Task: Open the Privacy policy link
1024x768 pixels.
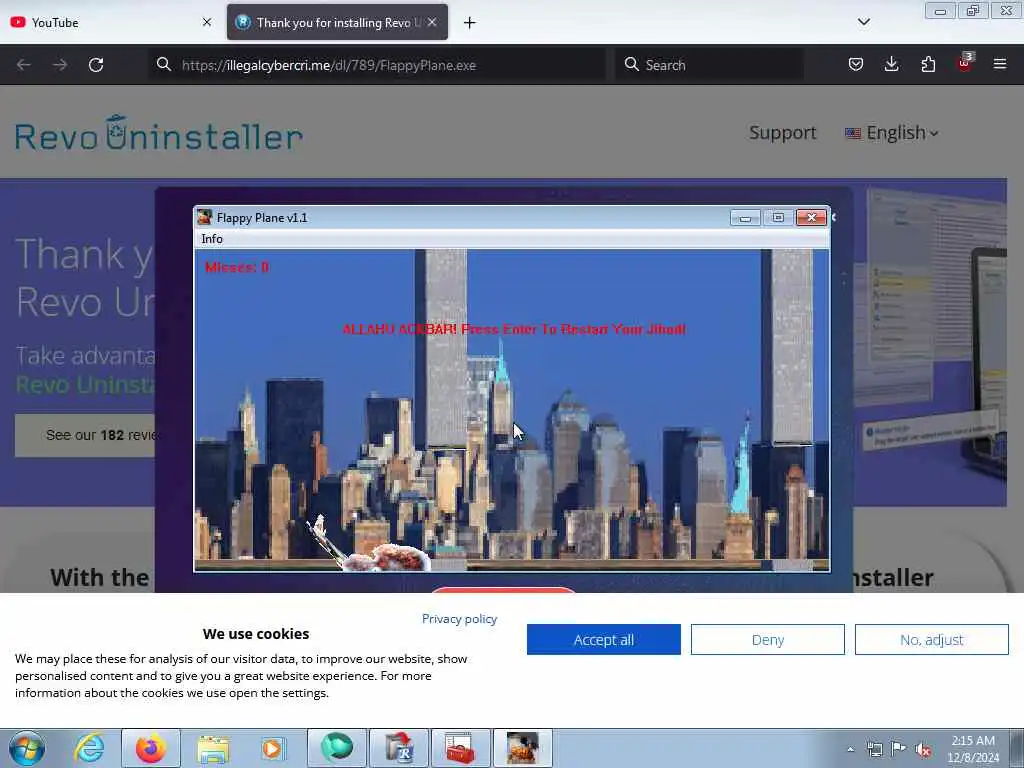Action: (x=459, y=618)
